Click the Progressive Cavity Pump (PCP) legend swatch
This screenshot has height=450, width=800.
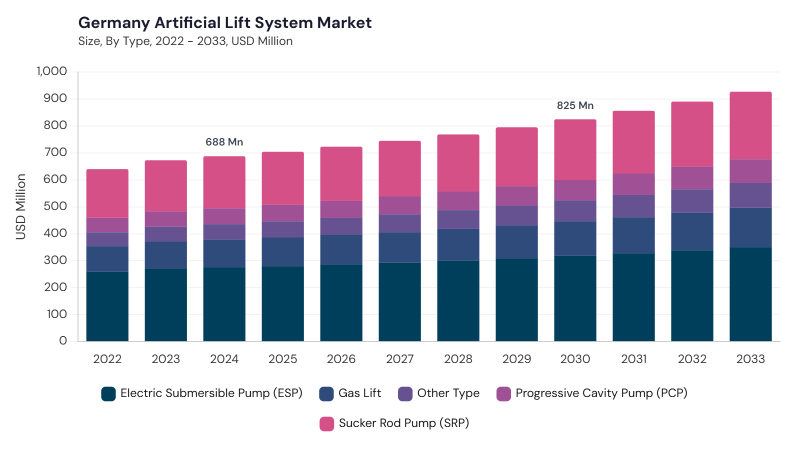coord(504,394)
